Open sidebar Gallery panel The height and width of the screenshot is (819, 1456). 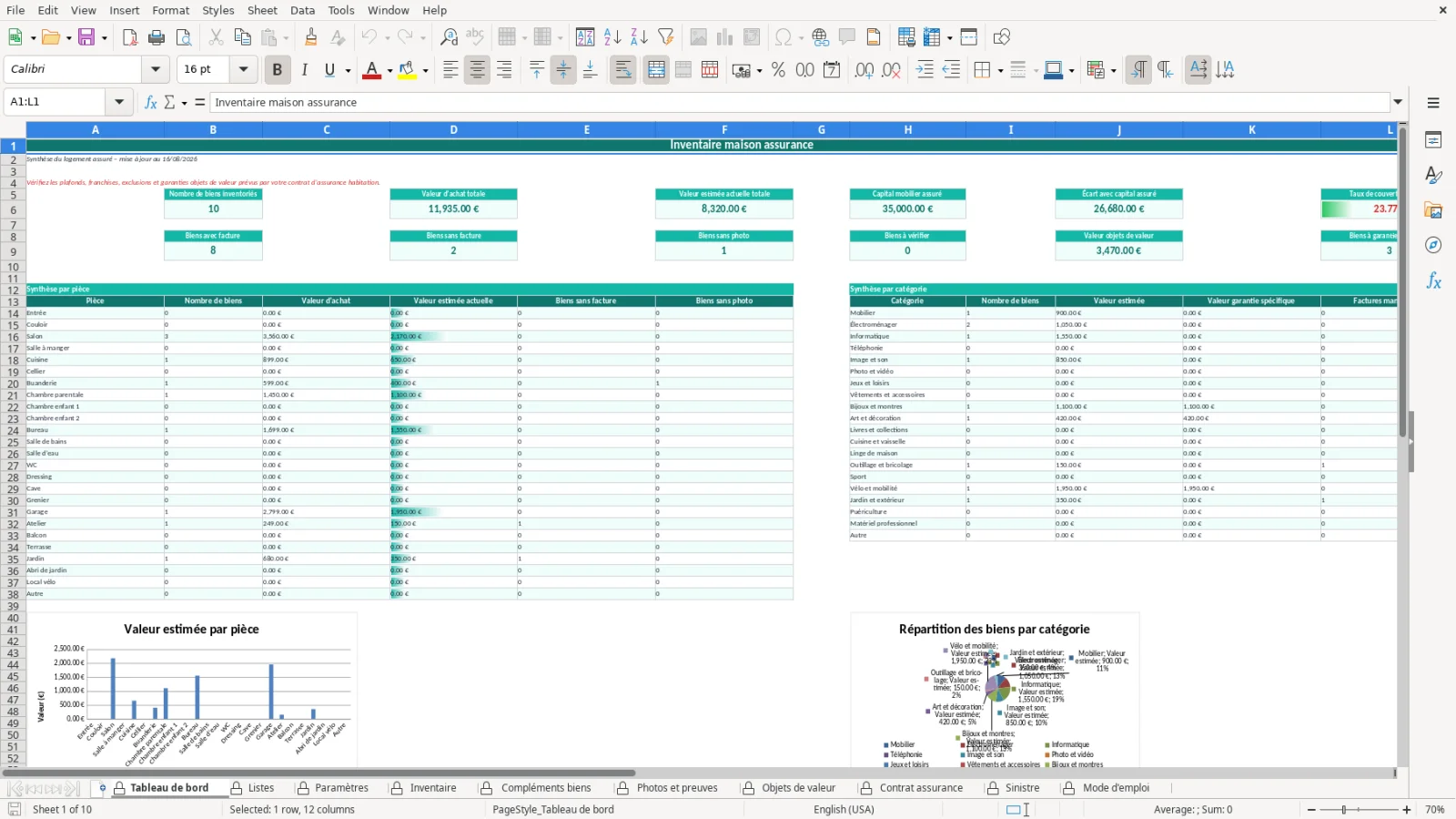coord(1433,210)
